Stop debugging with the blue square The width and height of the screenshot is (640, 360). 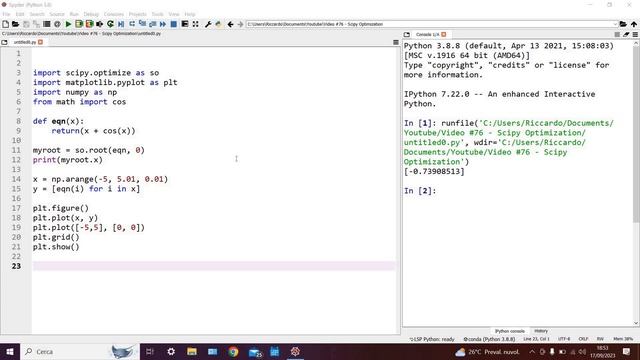(x=173, y=24)
